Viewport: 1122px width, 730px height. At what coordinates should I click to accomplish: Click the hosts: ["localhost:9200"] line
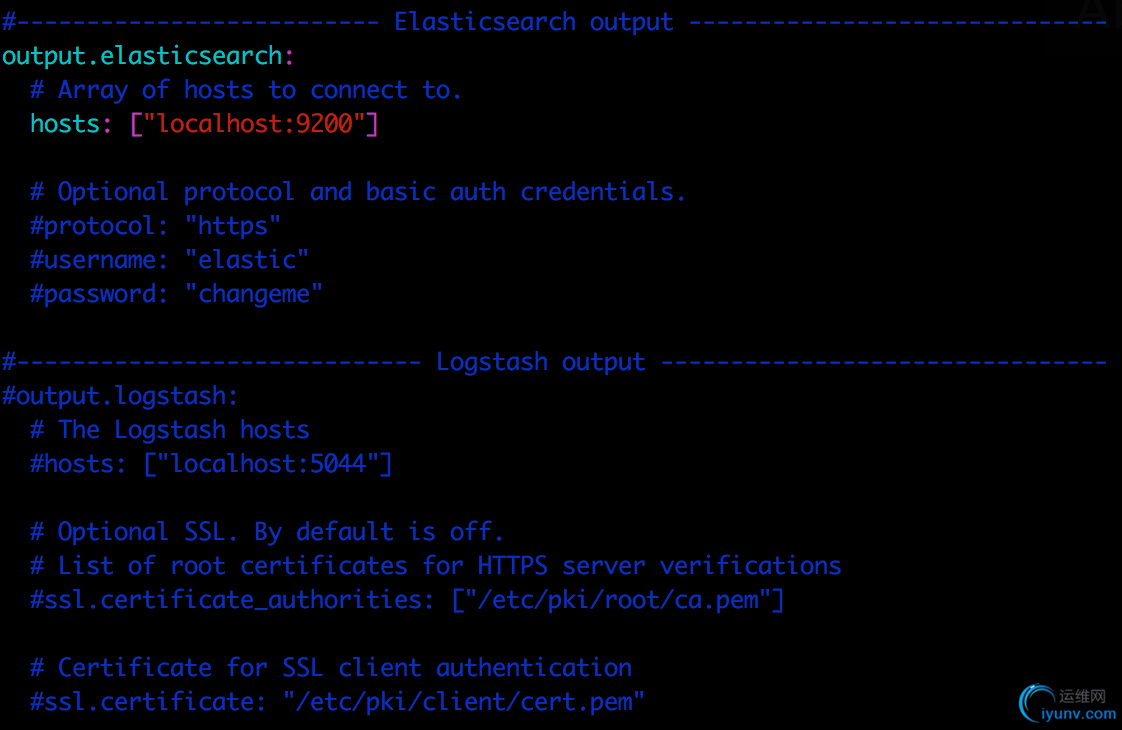tap(204, 124)
